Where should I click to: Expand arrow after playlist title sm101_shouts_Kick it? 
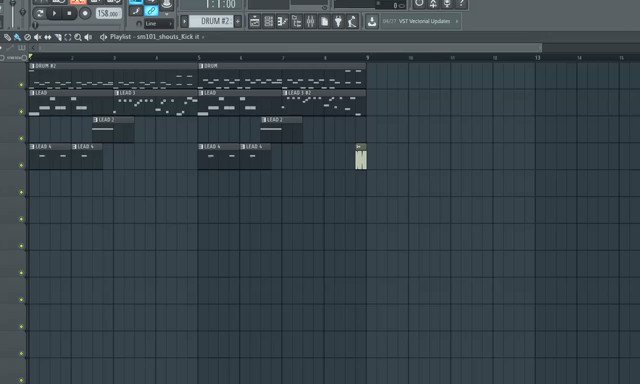(x=203, y=37)
